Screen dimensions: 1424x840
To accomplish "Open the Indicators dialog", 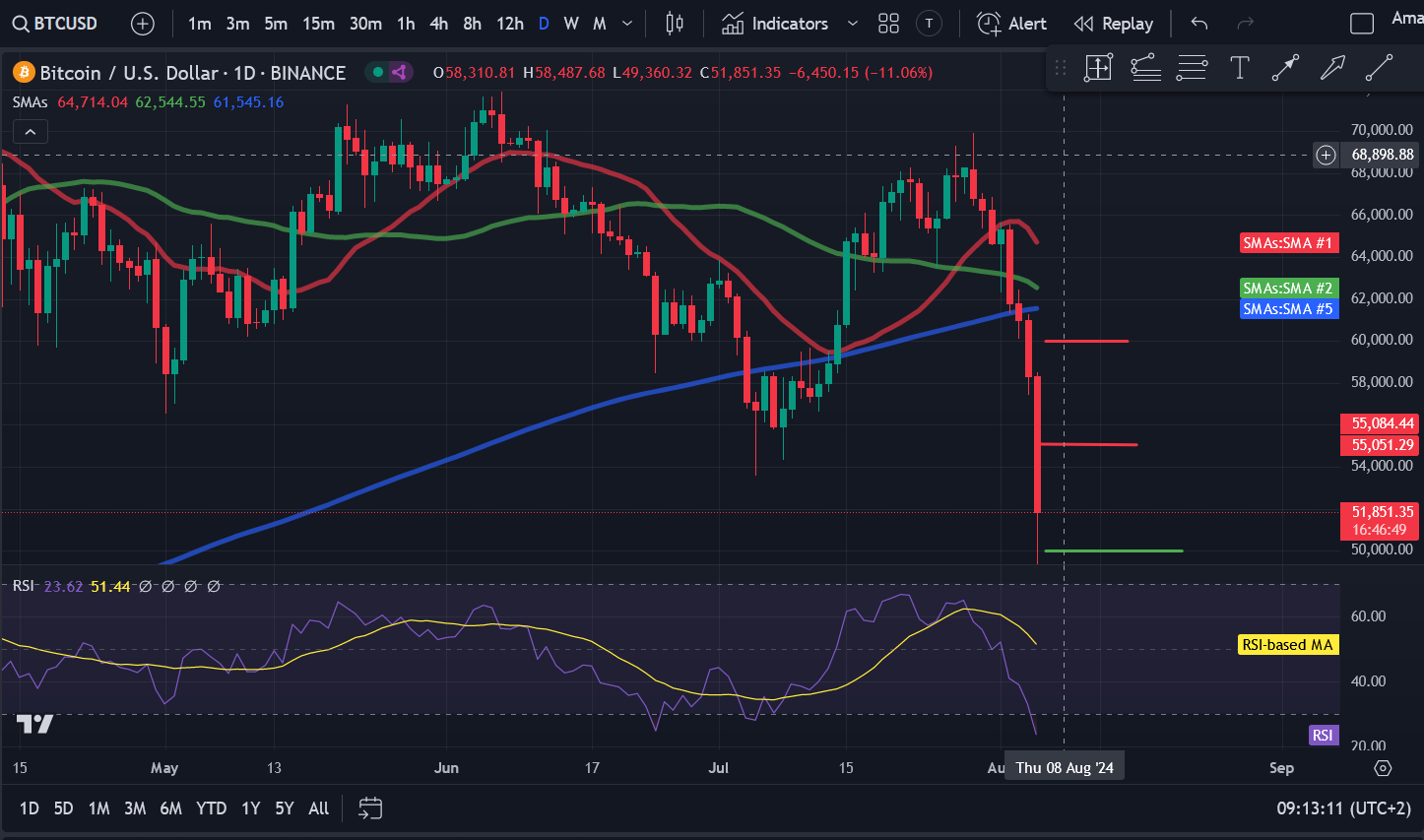I will point(775,24).
